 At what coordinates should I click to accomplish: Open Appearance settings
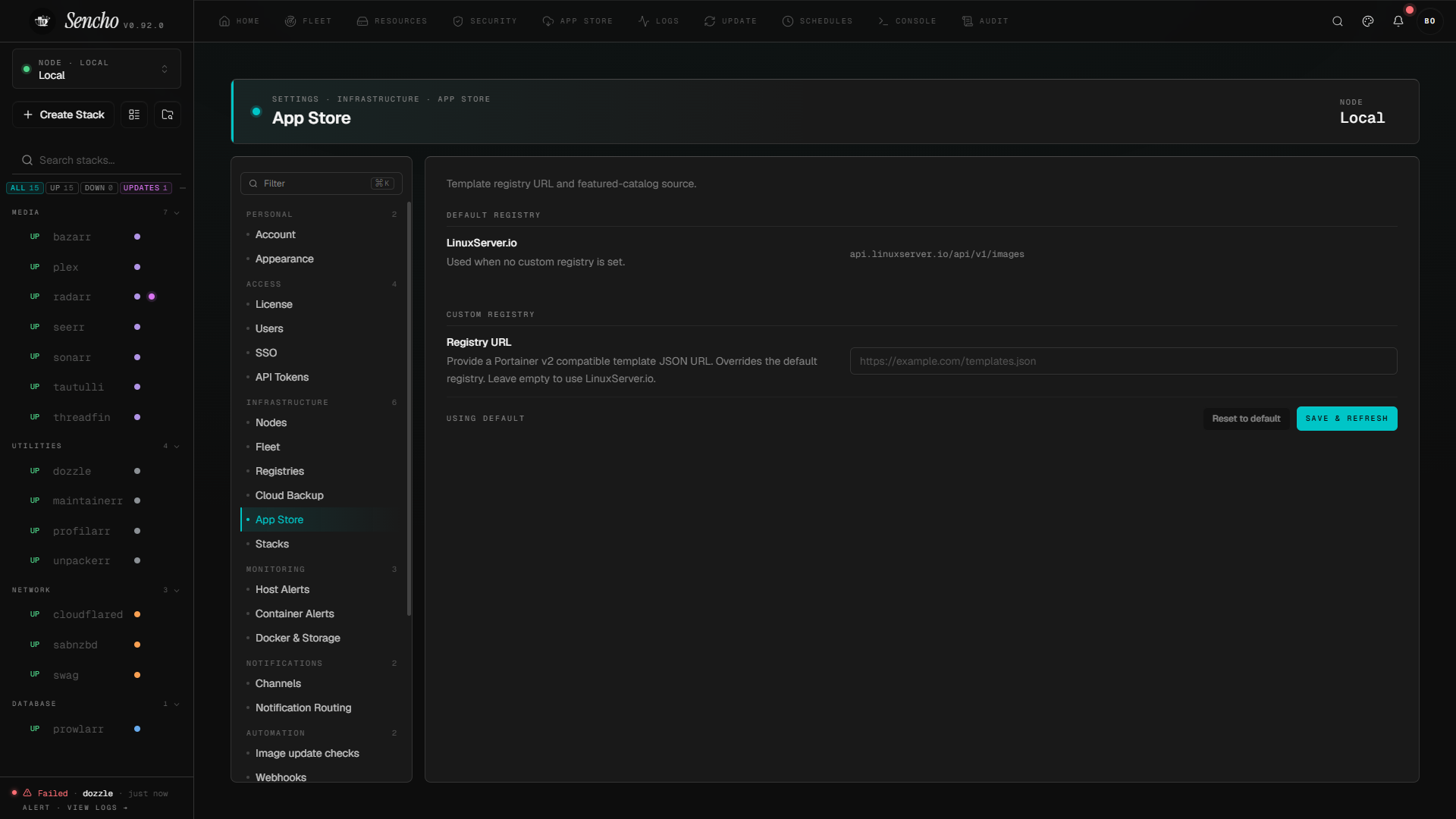[x=322, y=259]
